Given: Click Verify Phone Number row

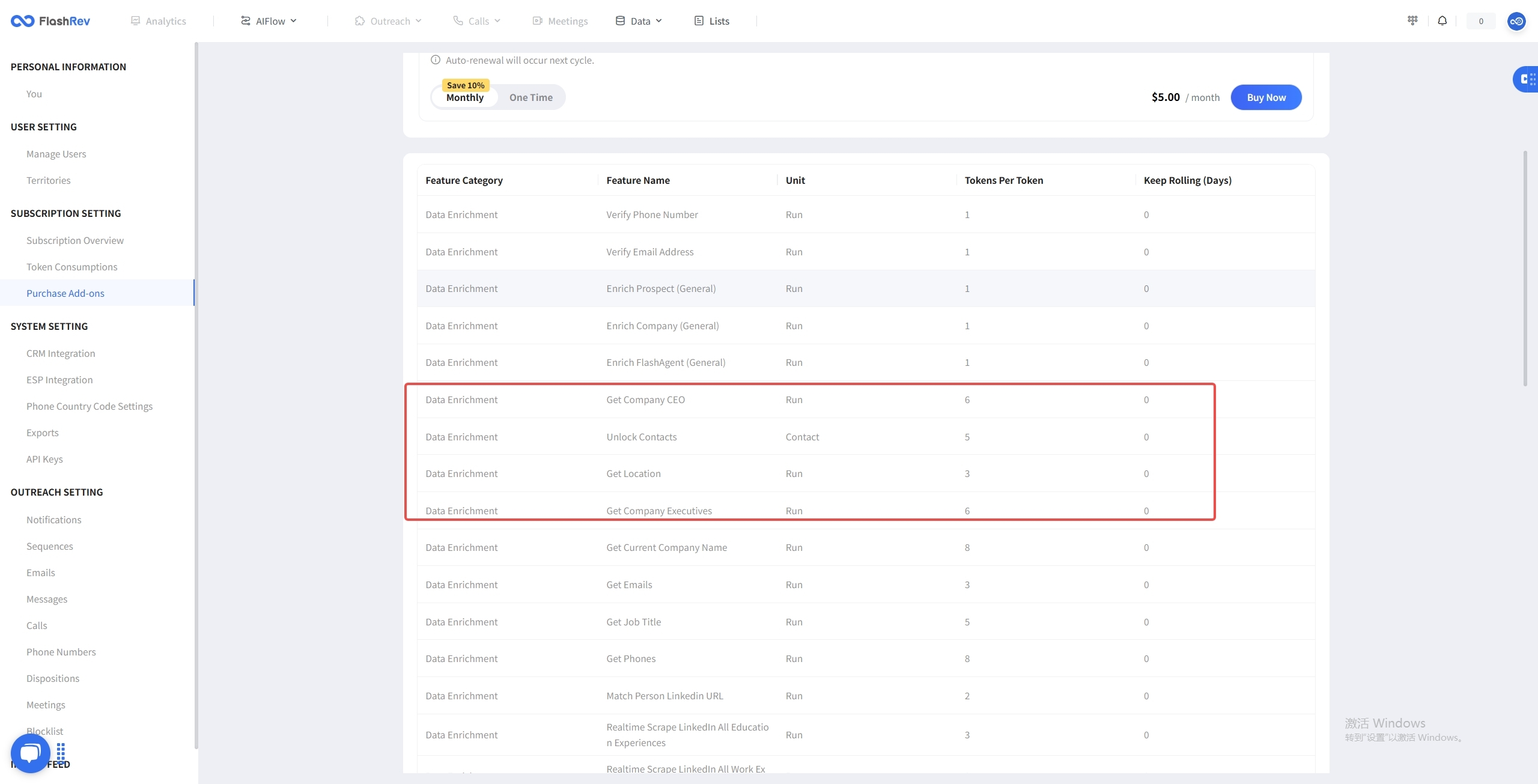Looking at the screenshot, I should coord(866,214).
